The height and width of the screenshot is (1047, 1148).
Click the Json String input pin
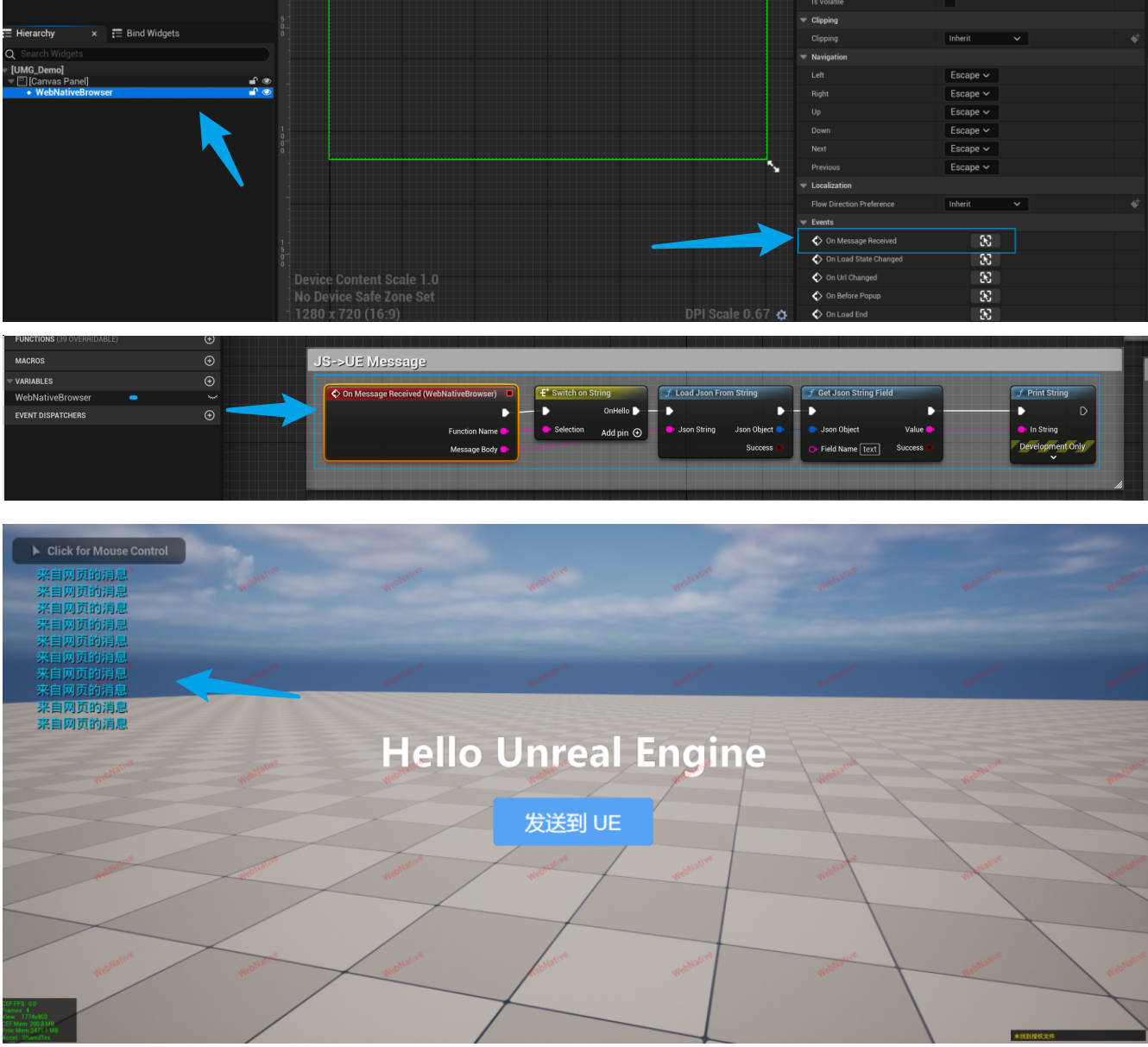[x=670, y=430]
